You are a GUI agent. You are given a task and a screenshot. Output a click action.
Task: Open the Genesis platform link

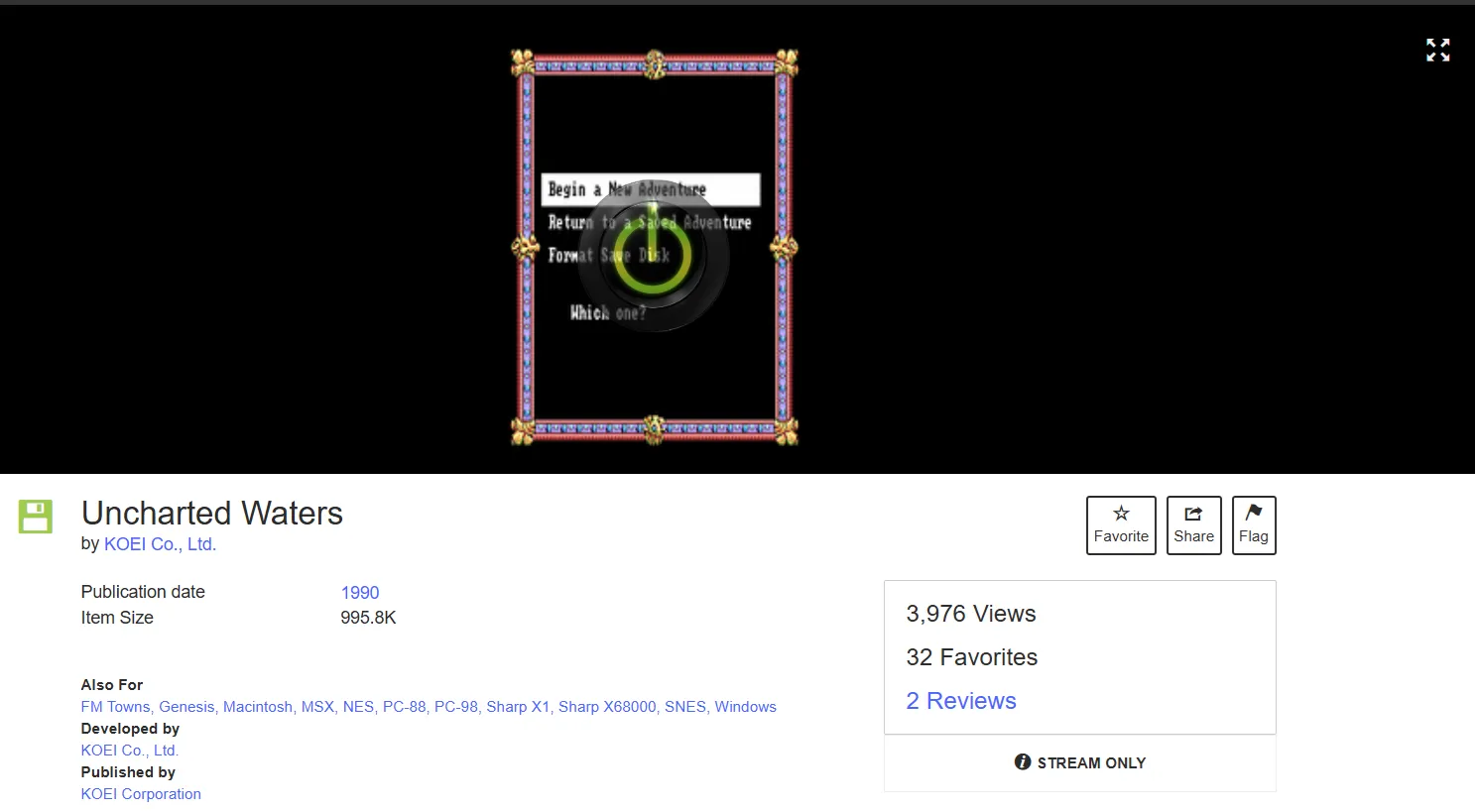(x=186, y=707)
